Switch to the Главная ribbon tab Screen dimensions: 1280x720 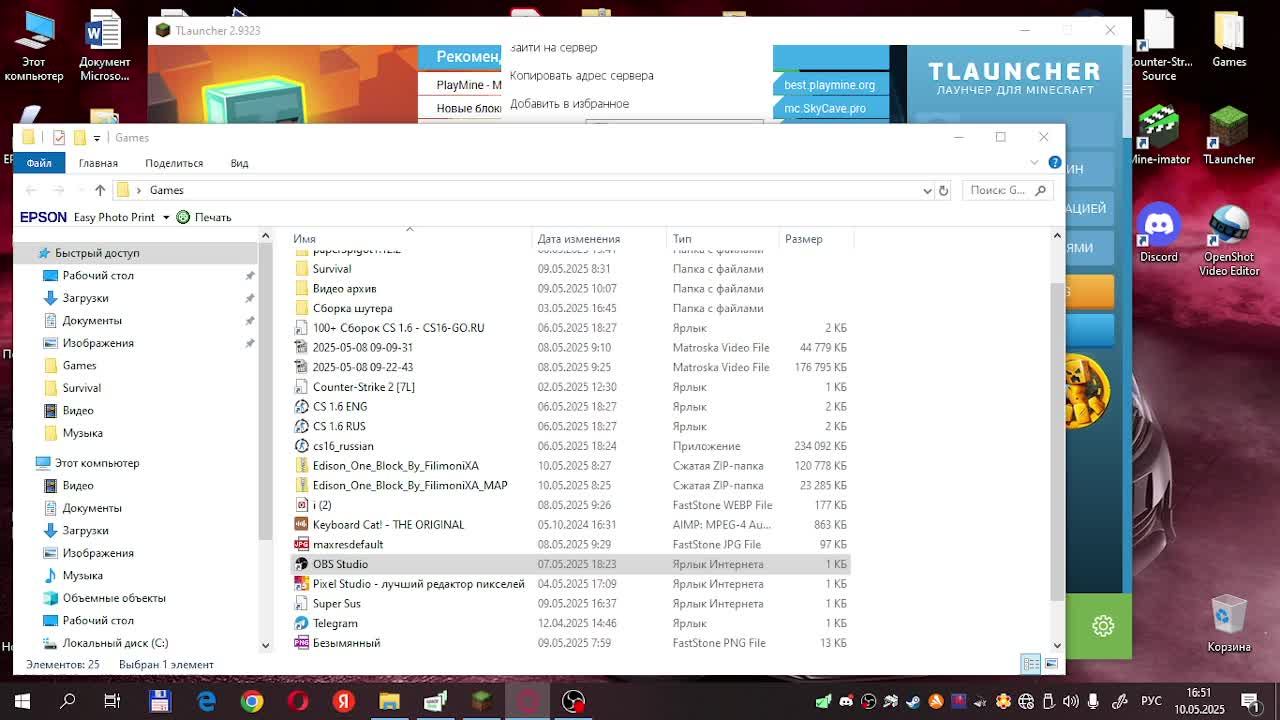pyautogui.click(x=98, y=163)
